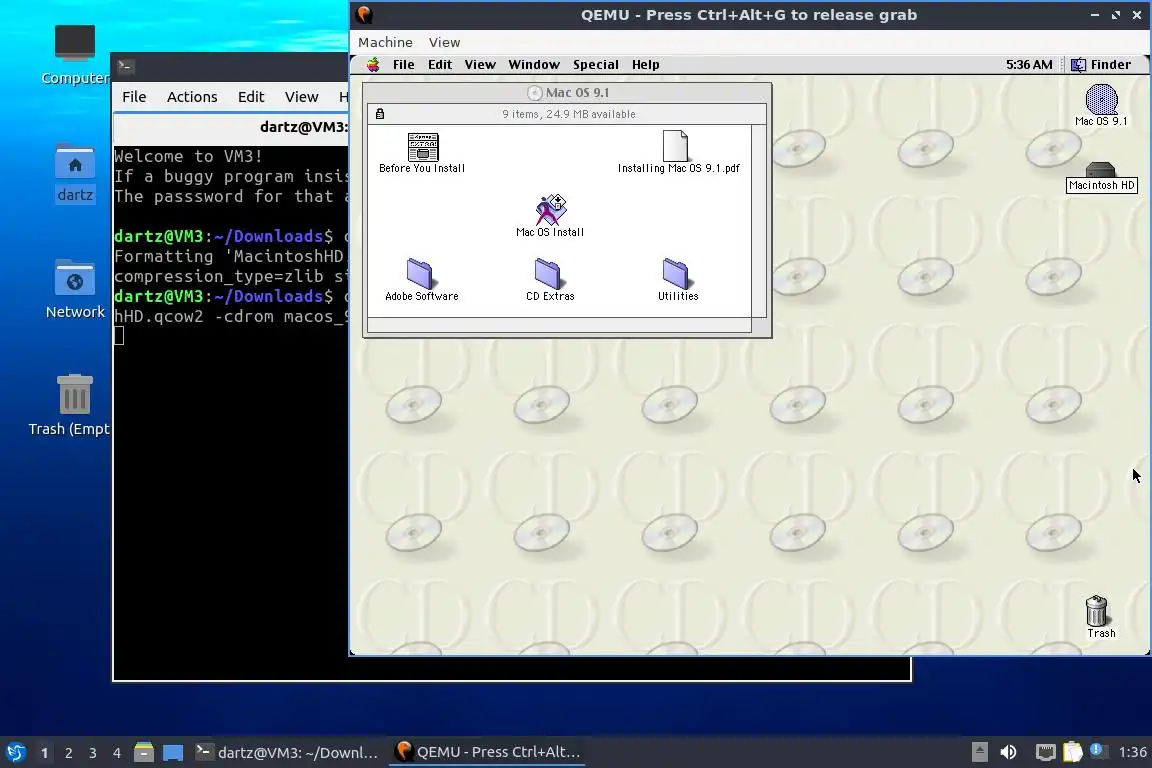Open the View menu in QEMU
The image size is (1152, 768).
coord(444,43)
